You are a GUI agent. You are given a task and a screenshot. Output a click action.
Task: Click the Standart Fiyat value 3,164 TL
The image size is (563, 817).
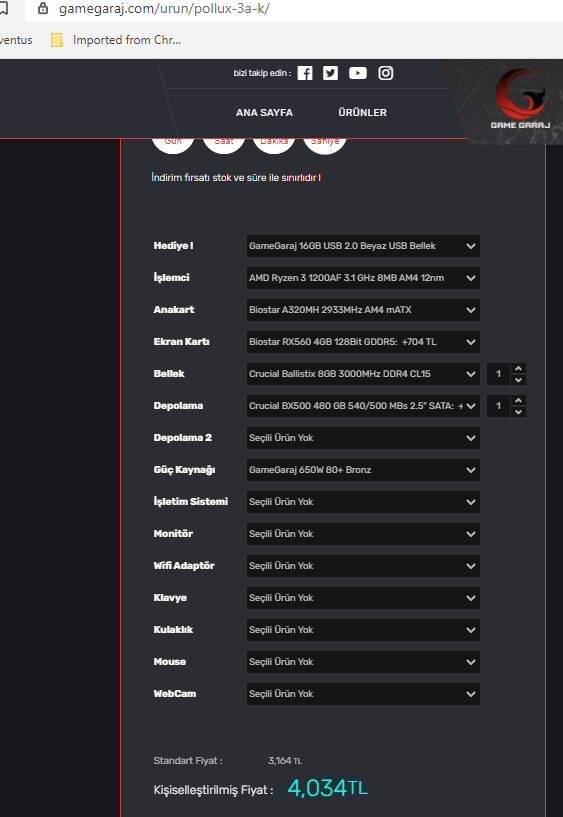click(285, 761)
